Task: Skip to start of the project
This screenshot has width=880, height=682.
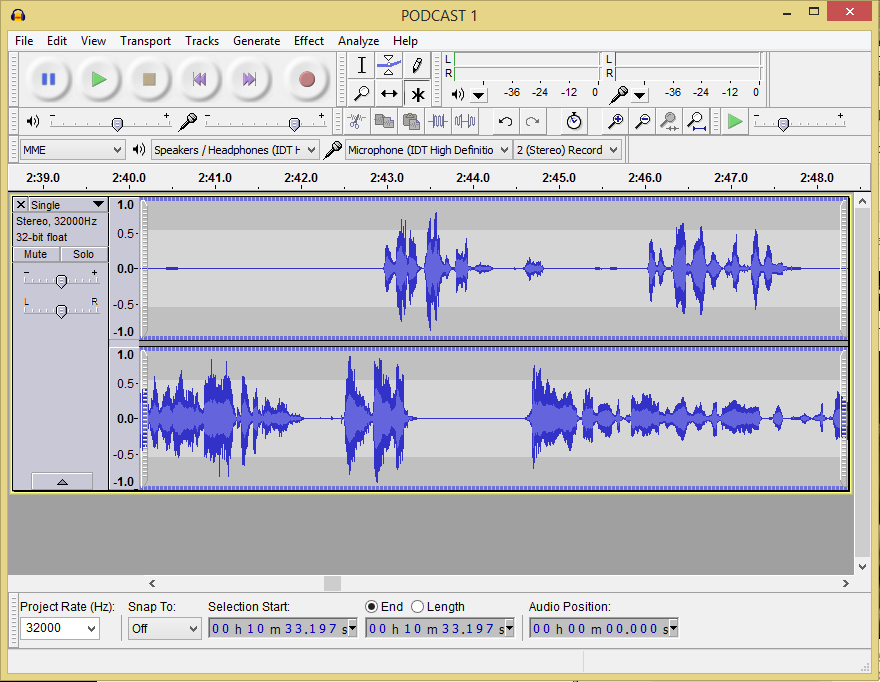Action: 199,79
